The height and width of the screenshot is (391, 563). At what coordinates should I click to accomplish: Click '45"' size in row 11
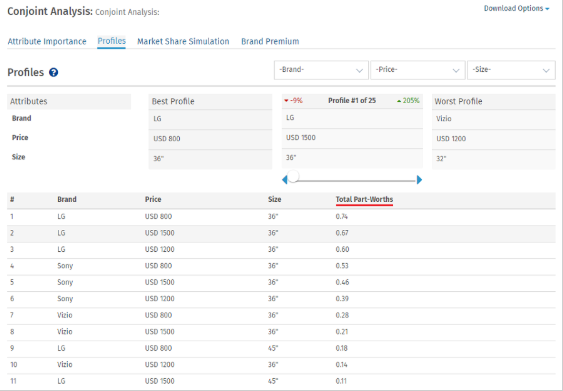(273, 381)
